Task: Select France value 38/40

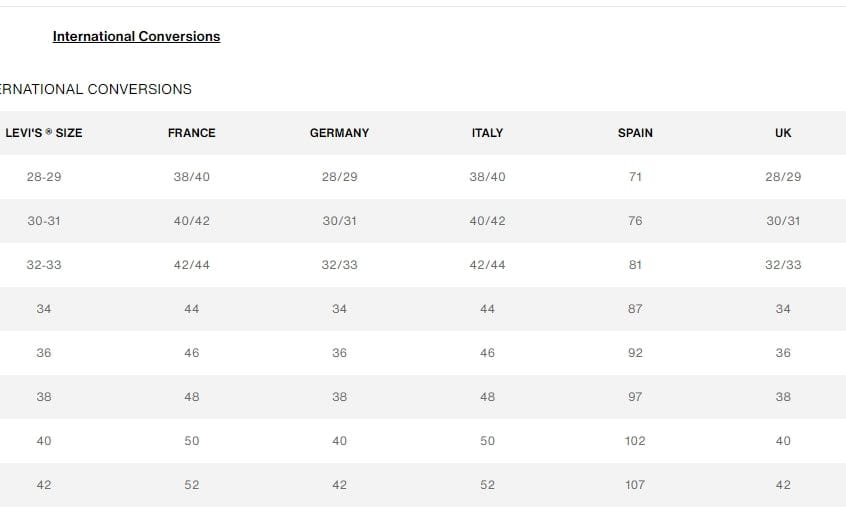Action: (192, 176)
